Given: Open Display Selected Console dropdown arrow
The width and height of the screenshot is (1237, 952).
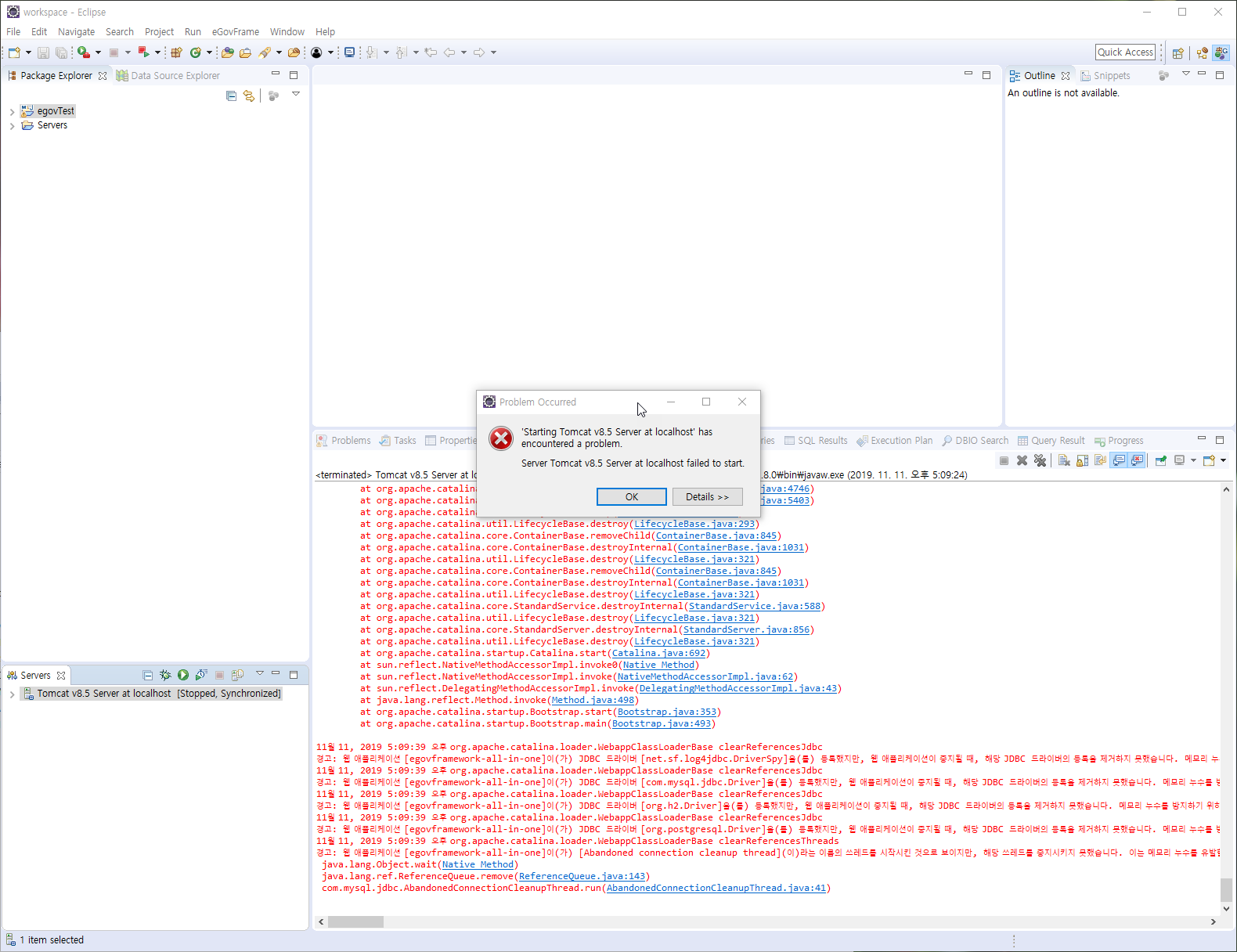Looking at the screenshot, I should coord(1193,460).
